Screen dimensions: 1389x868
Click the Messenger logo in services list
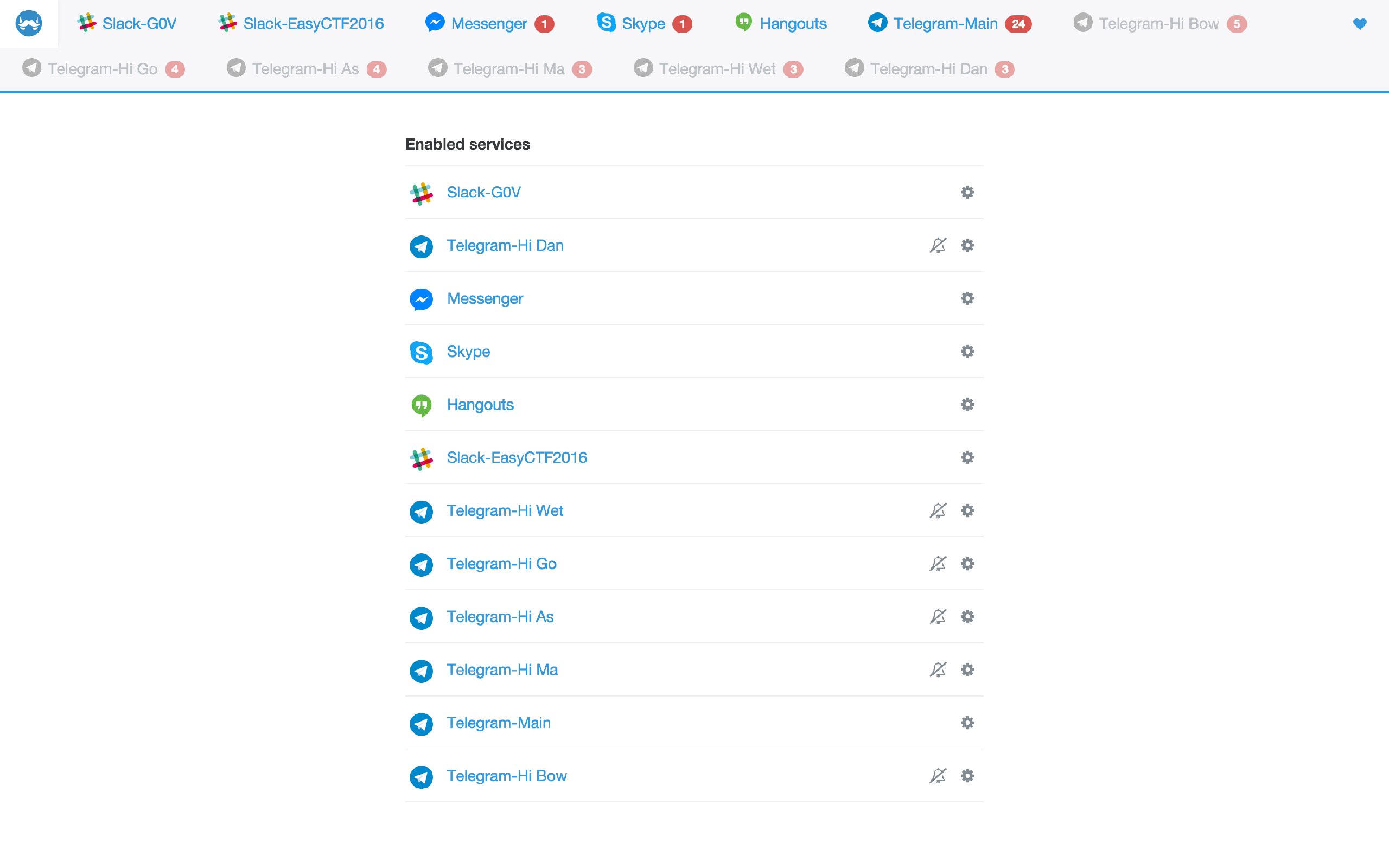point(421,299)
